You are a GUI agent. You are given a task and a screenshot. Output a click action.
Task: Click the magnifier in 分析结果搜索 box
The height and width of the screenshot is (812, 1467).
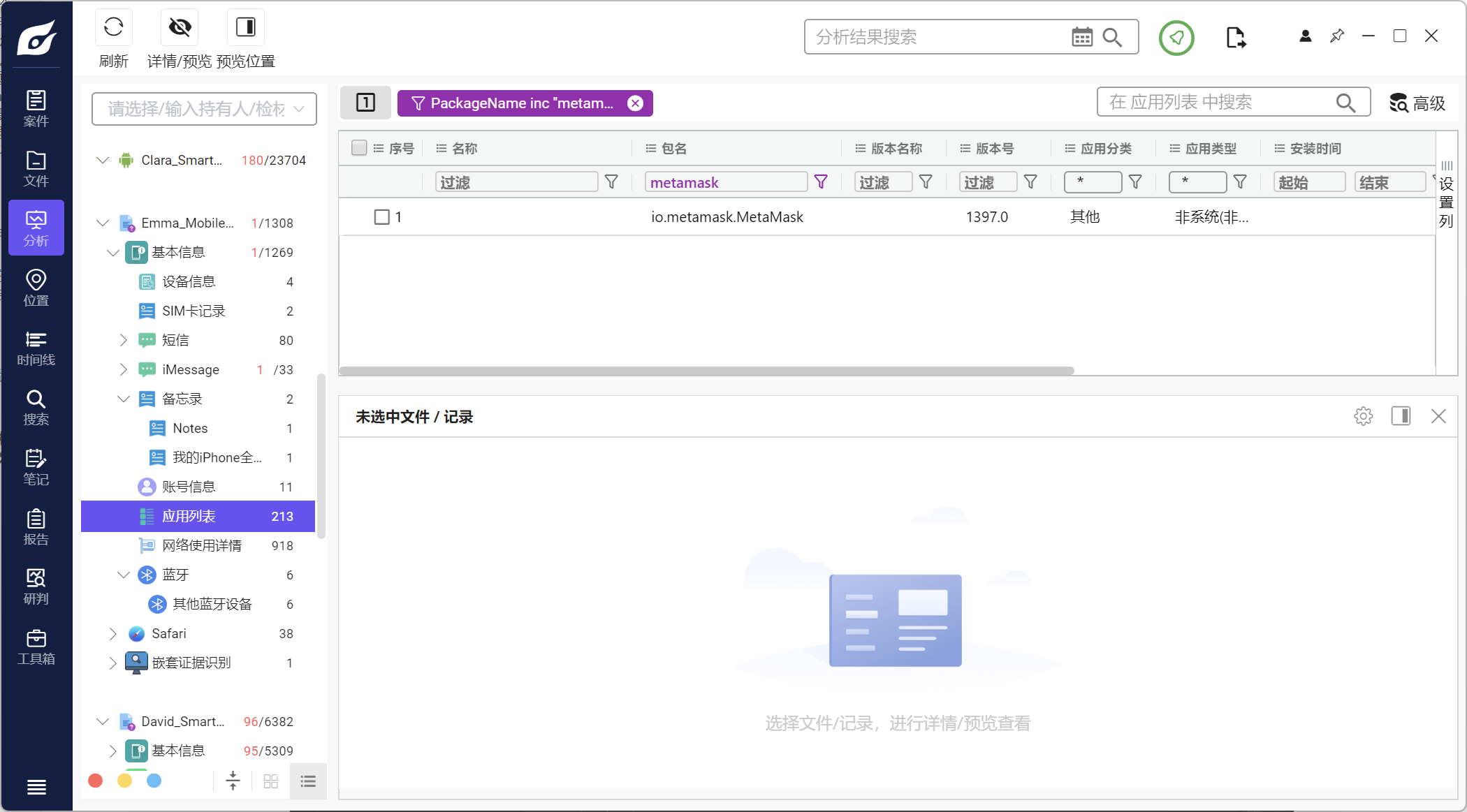1112,37
